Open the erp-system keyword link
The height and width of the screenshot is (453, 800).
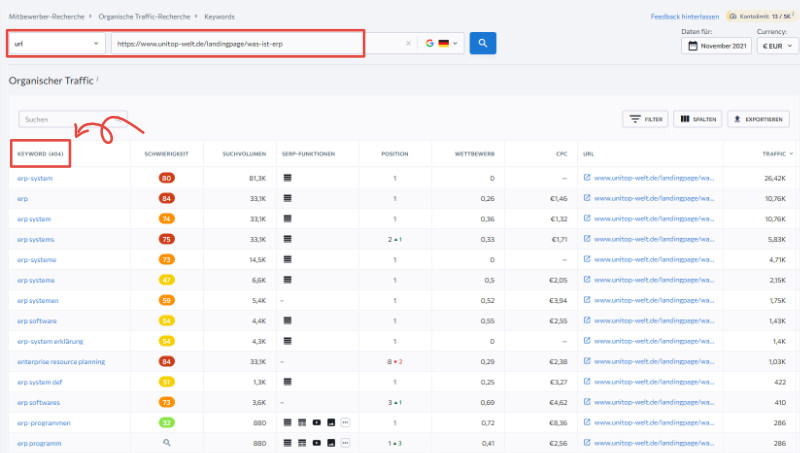pyautogui.click(x=35, y=178)
